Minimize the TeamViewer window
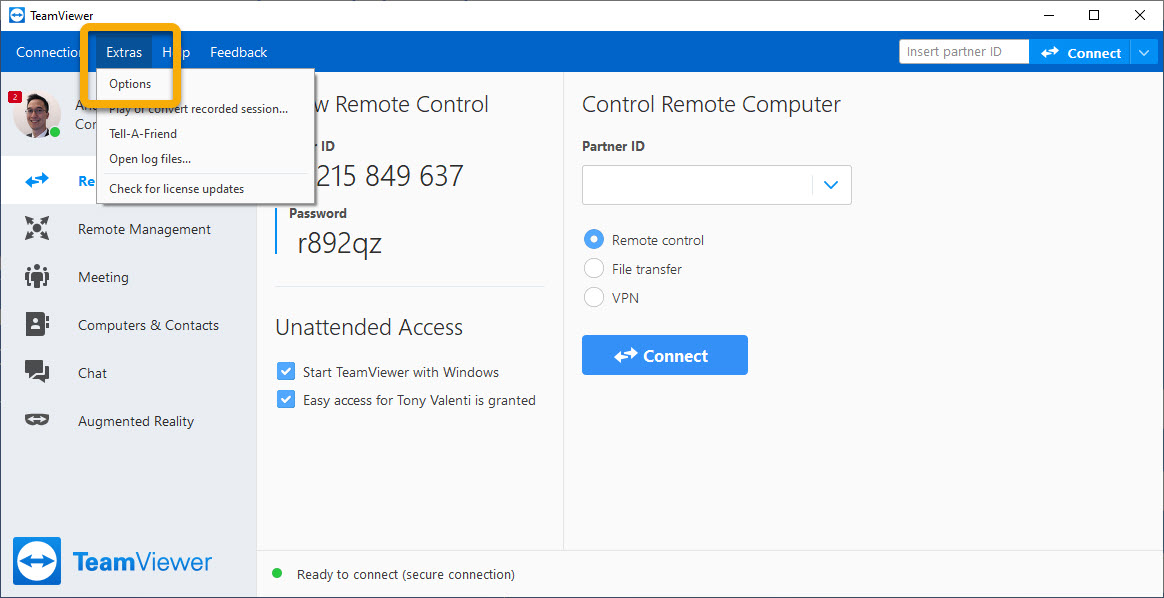This screenshot has width=1164, height=598. (1047, 15)
